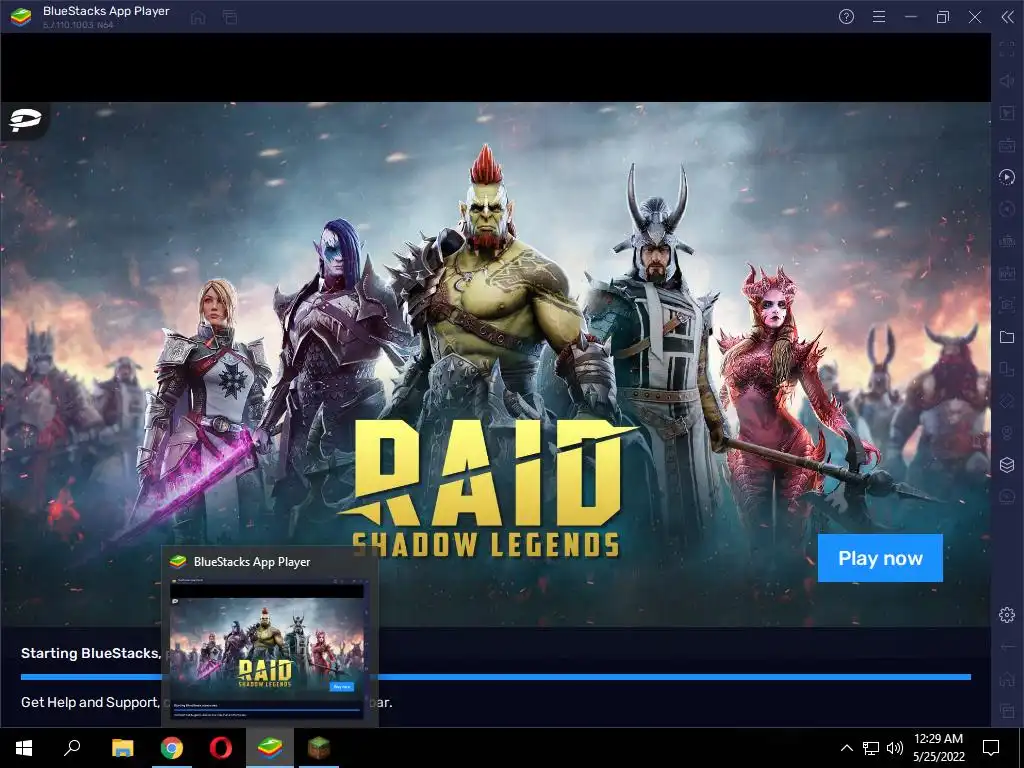Click the Android home icon in sidebar

click(x=1006, y=679)
